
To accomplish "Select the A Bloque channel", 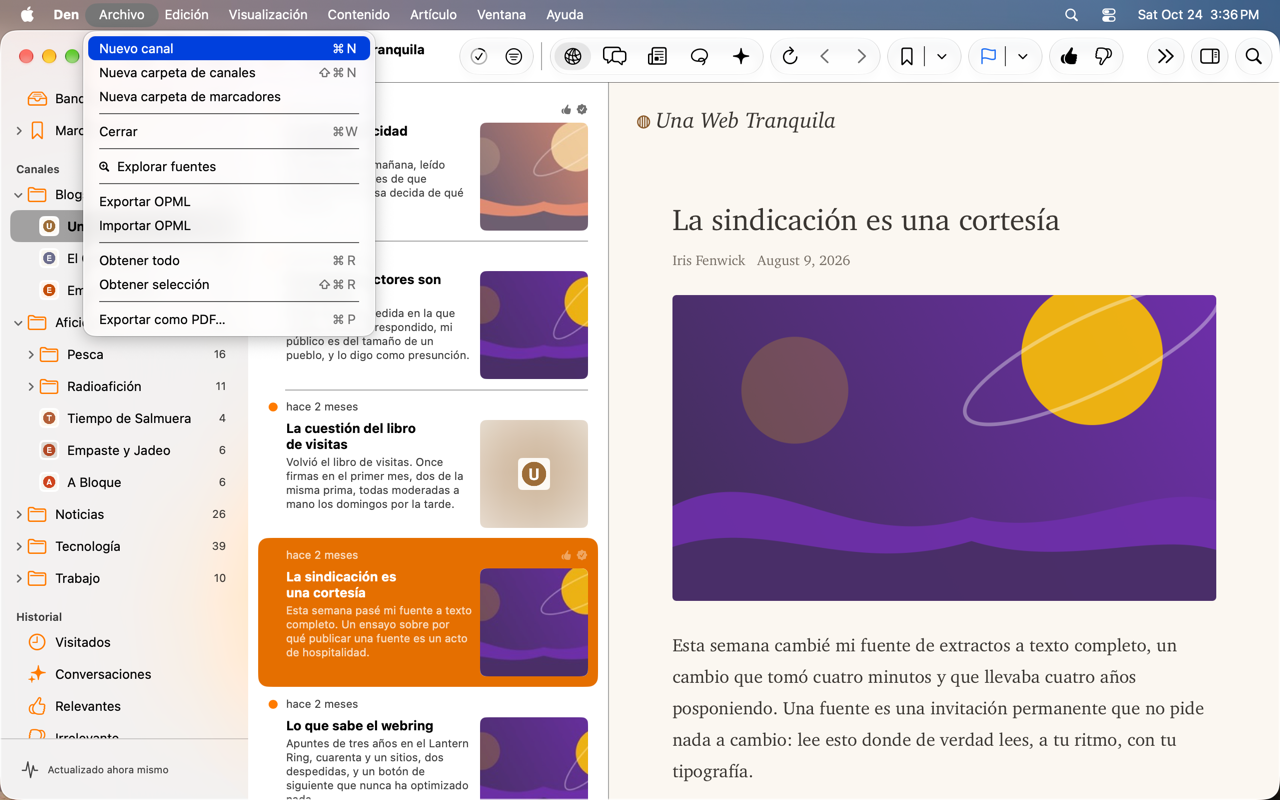I will point(125,482).
